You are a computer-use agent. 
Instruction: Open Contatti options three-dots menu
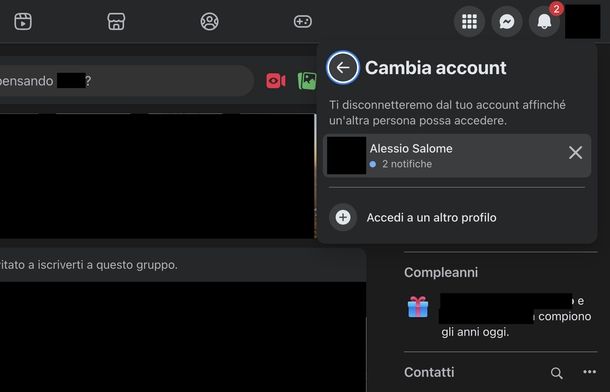point(589,372)
